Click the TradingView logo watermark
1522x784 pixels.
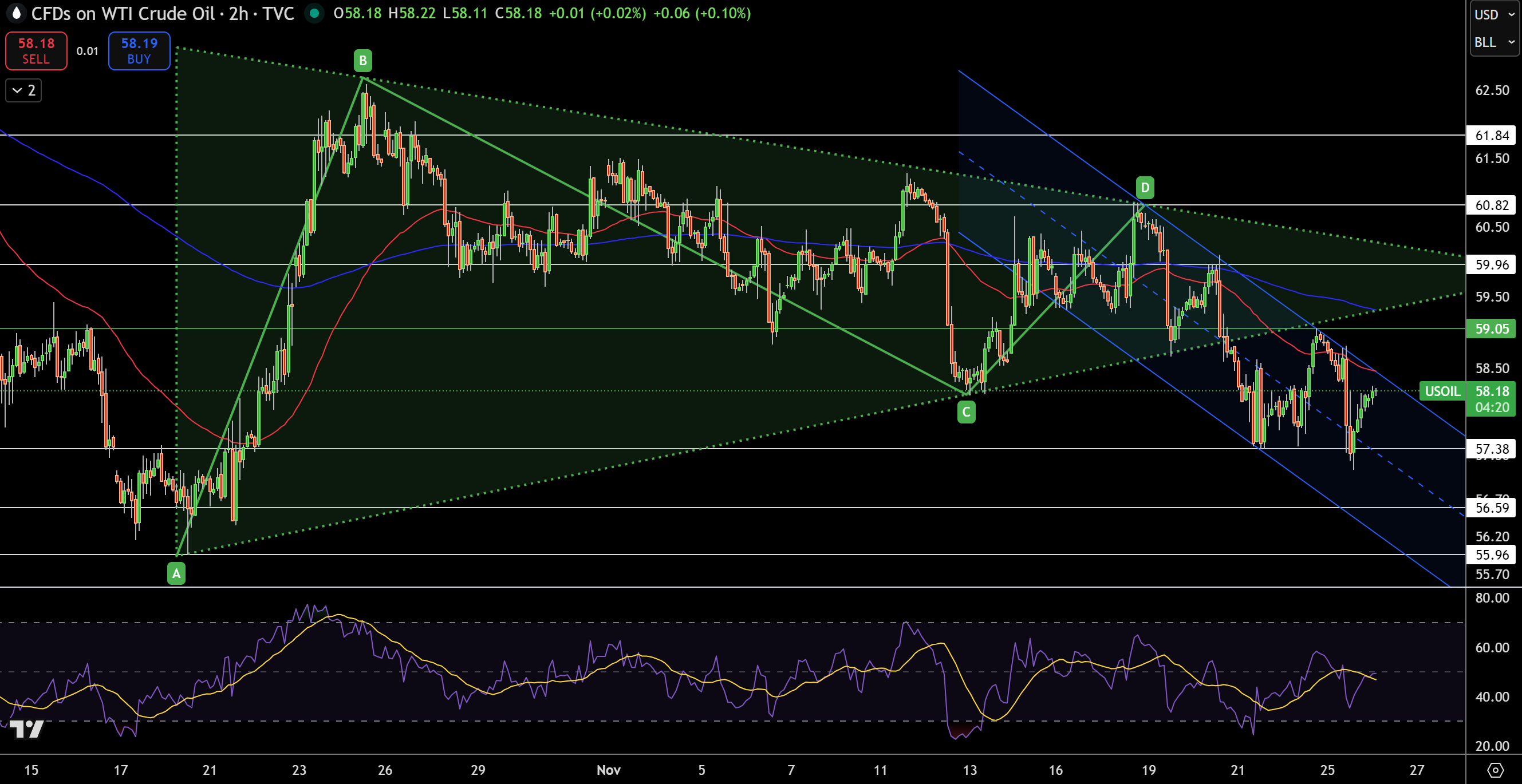coord(27,729)
